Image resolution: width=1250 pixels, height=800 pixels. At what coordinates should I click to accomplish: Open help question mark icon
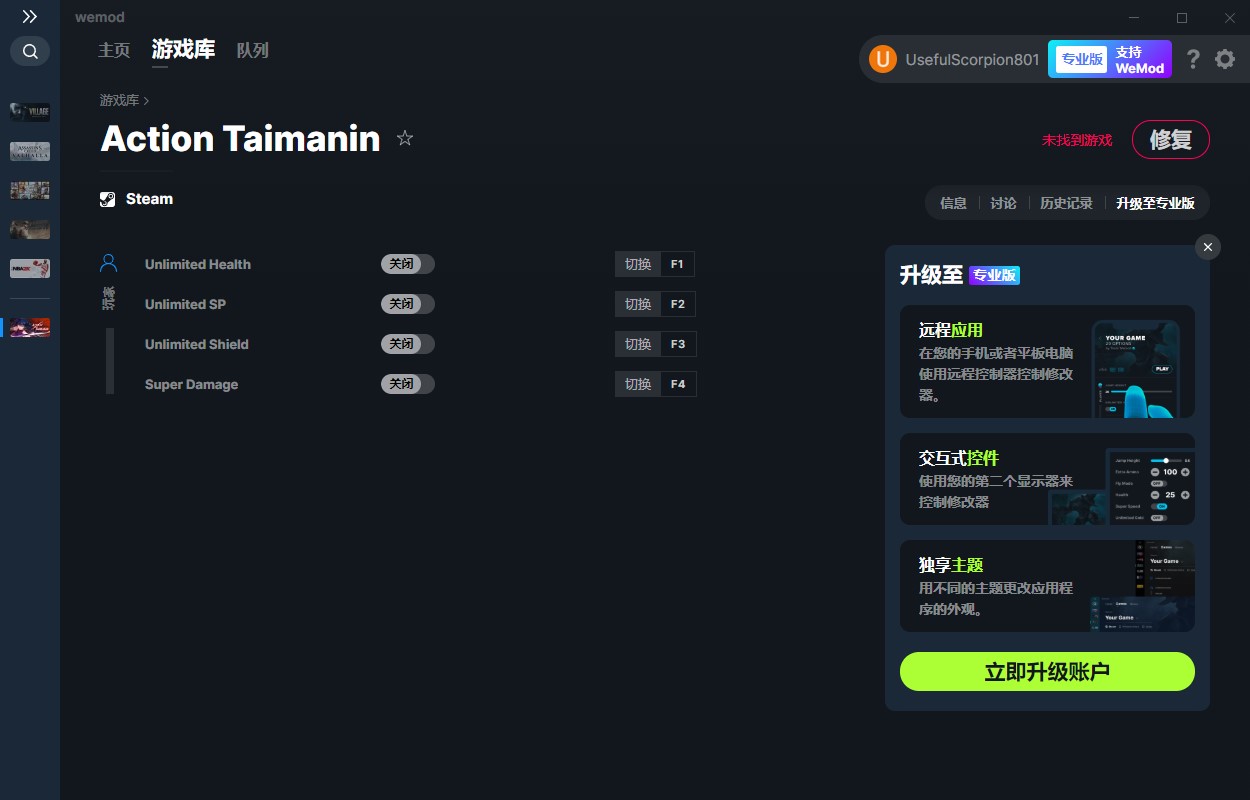[x=1193, y=59]
